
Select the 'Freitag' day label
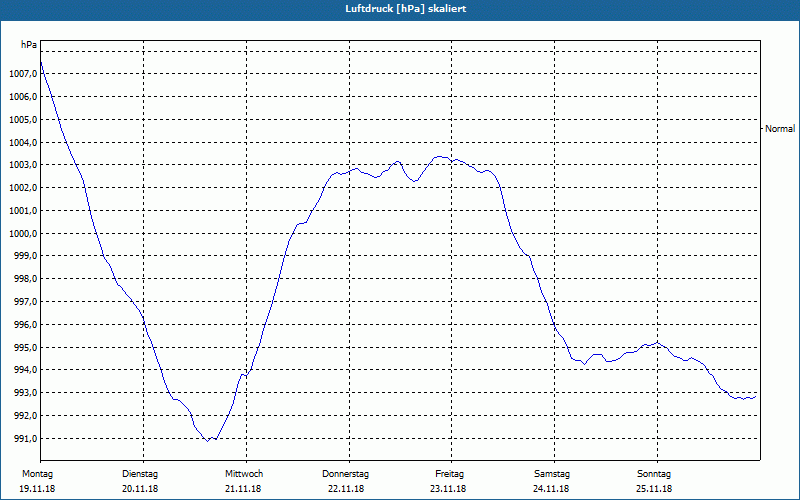(449, 474)
